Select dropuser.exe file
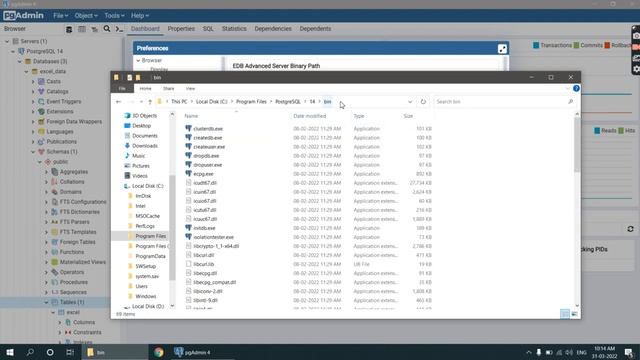This screenshot has width=640, height=360. [x=207, y=164]
